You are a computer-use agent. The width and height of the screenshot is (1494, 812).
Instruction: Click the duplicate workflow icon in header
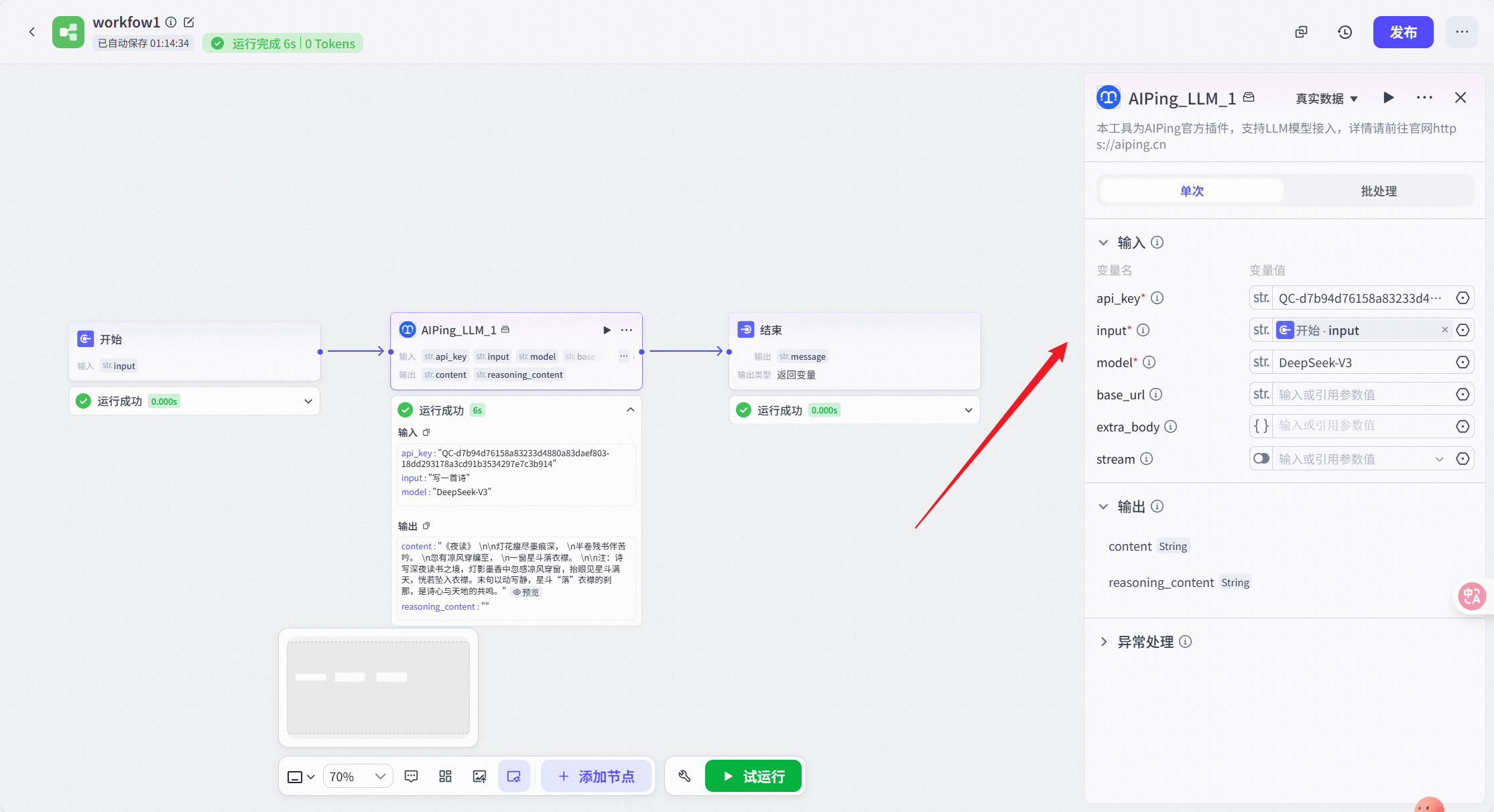pos(1301,32)
